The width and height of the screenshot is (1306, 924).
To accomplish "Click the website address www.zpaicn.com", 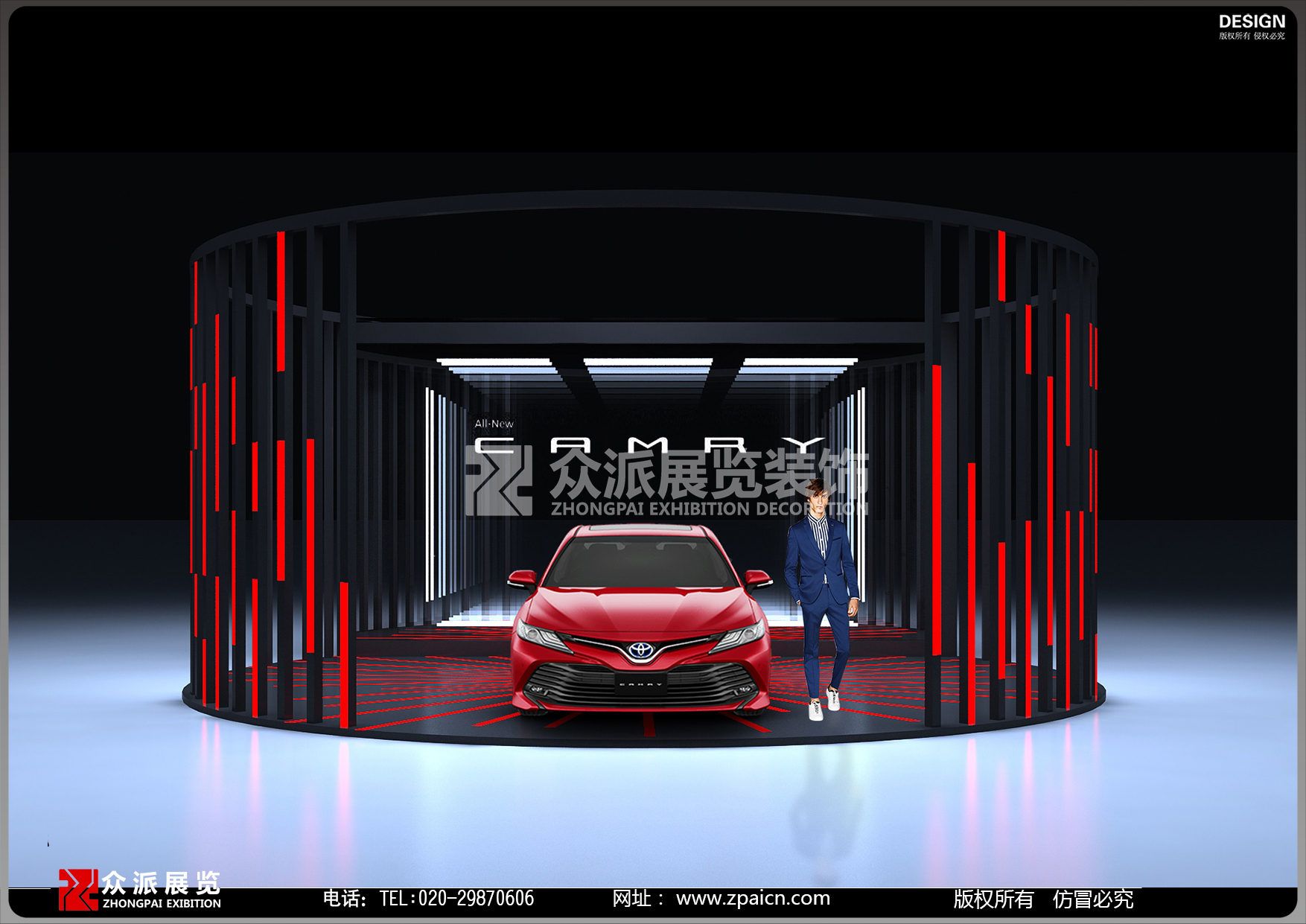I will click(x=753, y=899).
